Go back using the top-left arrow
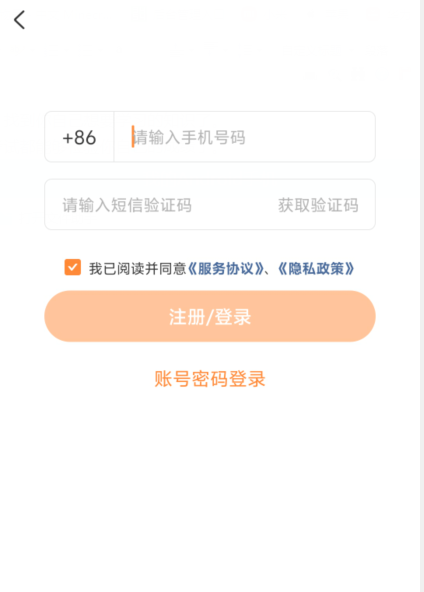The width and height of the screenshot is (424, 592). (19, 20)
